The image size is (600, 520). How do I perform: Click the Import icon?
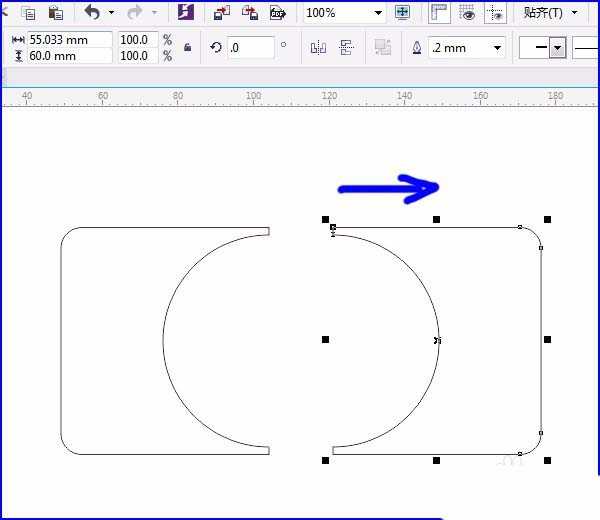pos(222,13)
